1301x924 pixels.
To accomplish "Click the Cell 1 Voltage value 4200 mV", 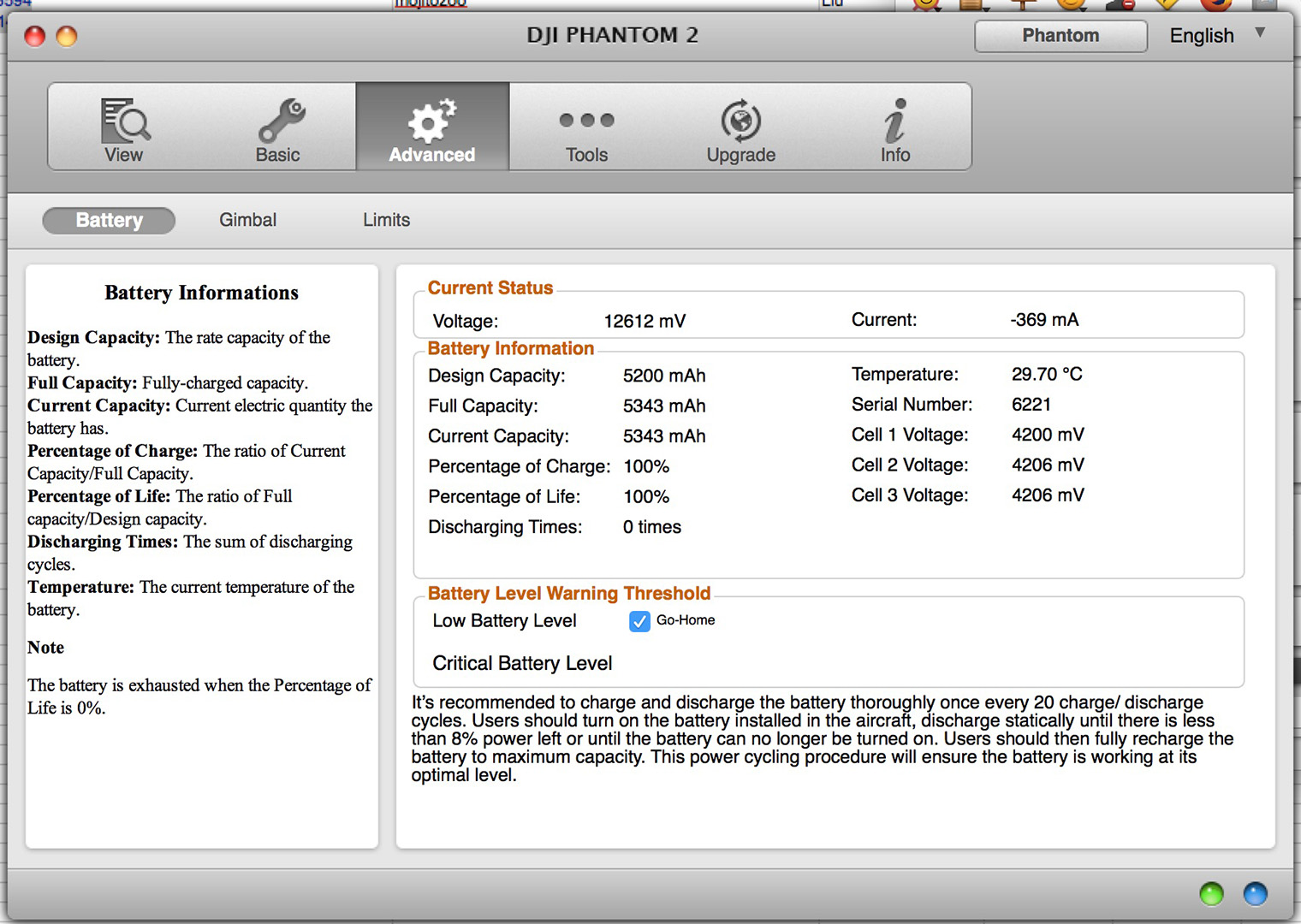I will (1048, 435).
